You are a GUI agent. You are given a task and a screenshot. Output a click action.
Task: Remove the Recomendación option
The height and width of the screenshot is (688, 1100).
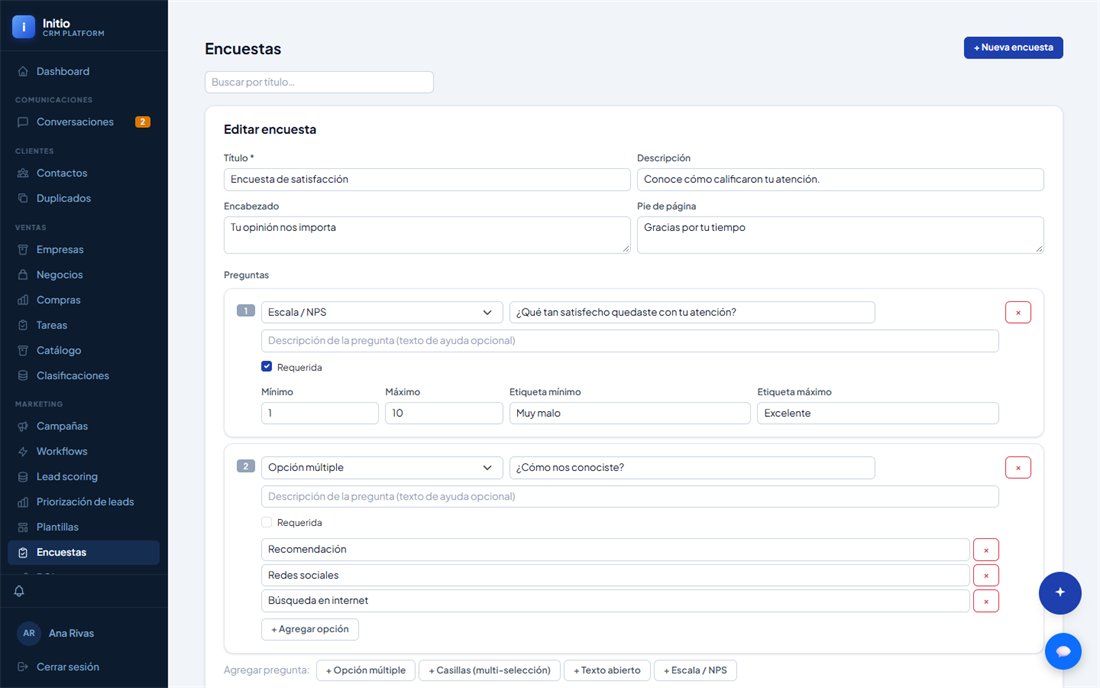point(986,550)
